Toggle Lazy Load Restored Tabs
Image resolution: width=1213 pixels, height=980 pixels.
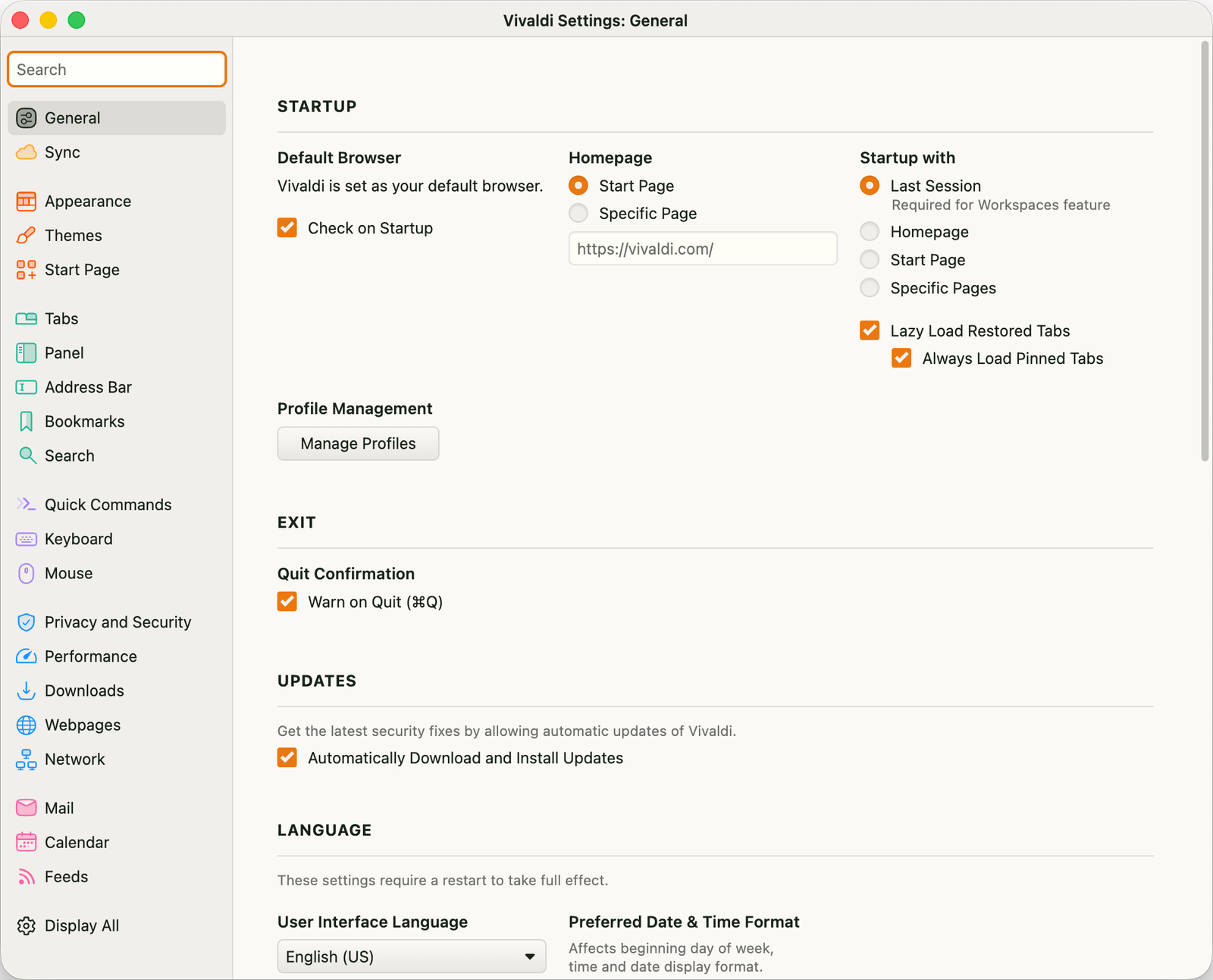point(870,330)
